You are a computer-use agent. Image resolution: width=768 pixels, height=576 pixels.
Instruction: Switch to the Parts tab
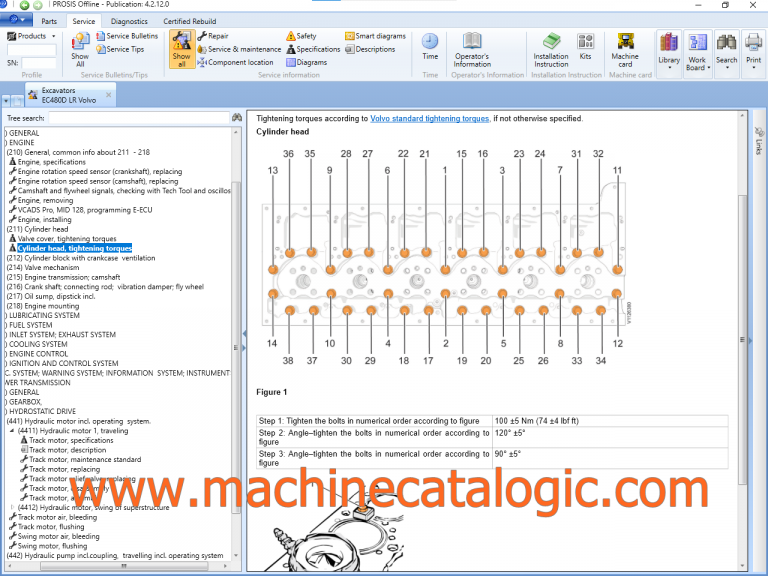pos(49,22)
